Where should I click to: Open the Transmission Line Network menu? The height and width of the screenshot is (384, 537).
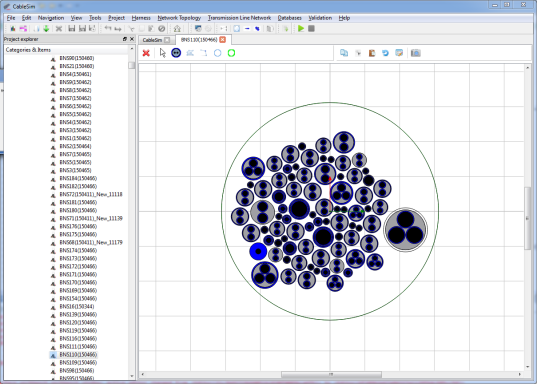[x=239, y=18]
